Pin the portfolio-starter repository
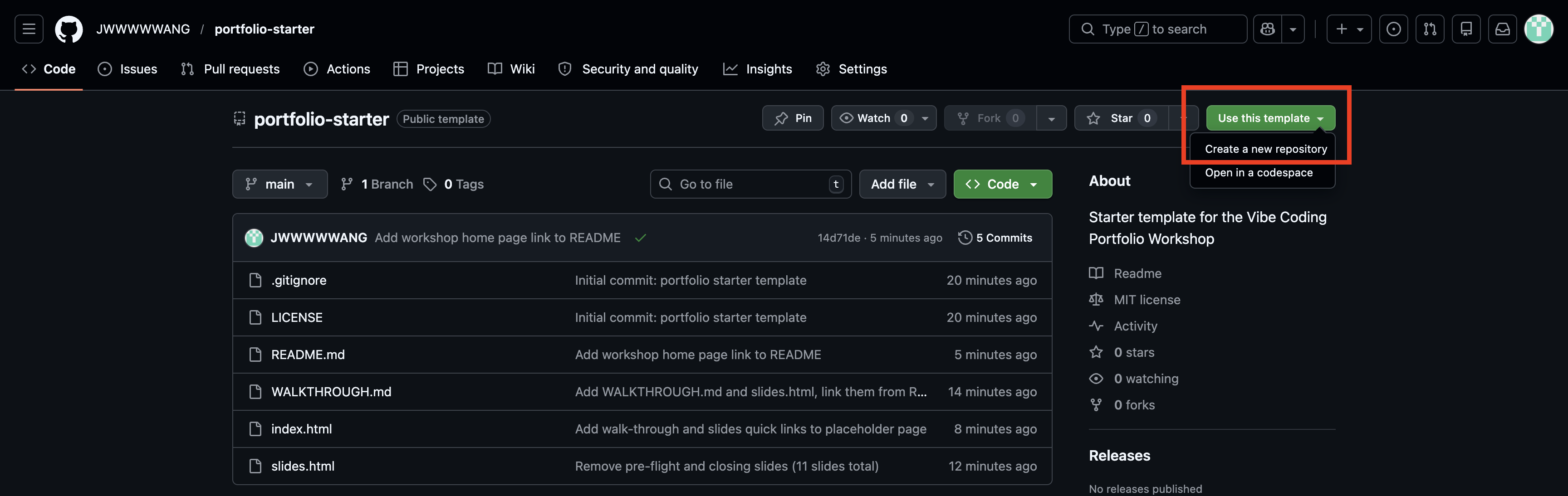Image resolution: width=1568 pixels, height=496 pixels. point(793,118)
